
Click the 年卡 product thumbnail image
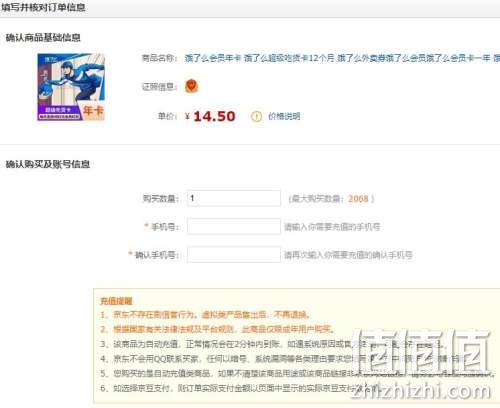(x=71, y=87)
